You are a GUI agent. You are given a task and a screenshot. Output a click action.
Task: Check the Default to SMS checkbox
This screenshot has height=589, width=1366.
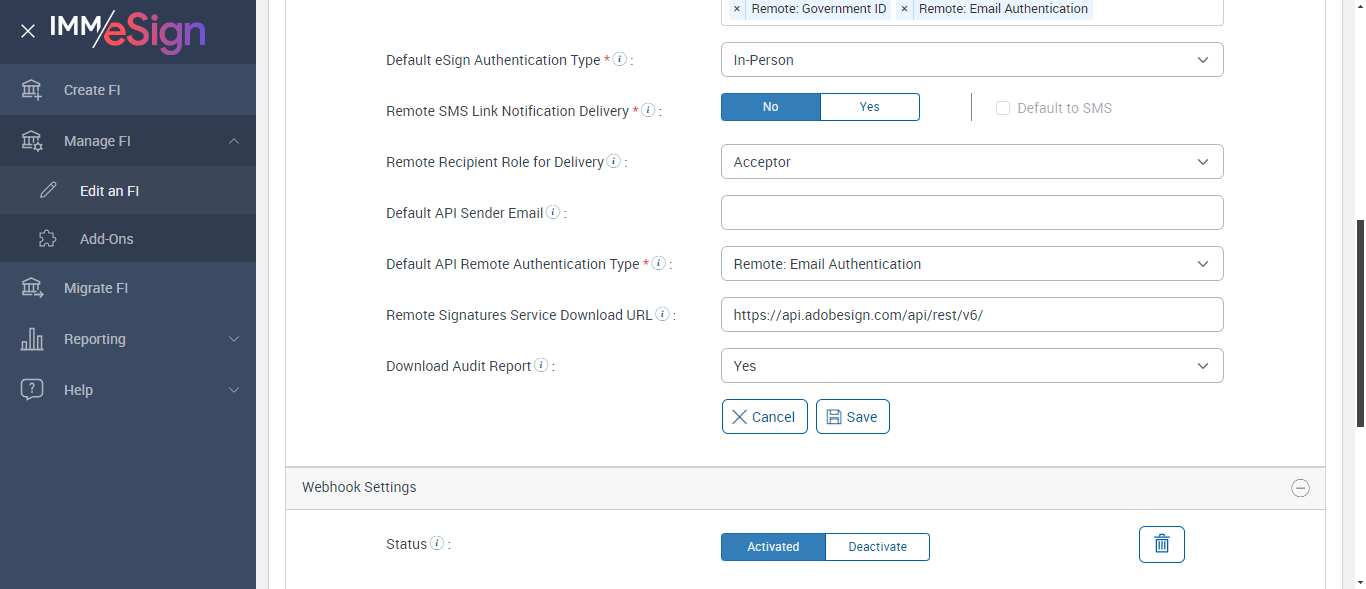click(1003, 108)
